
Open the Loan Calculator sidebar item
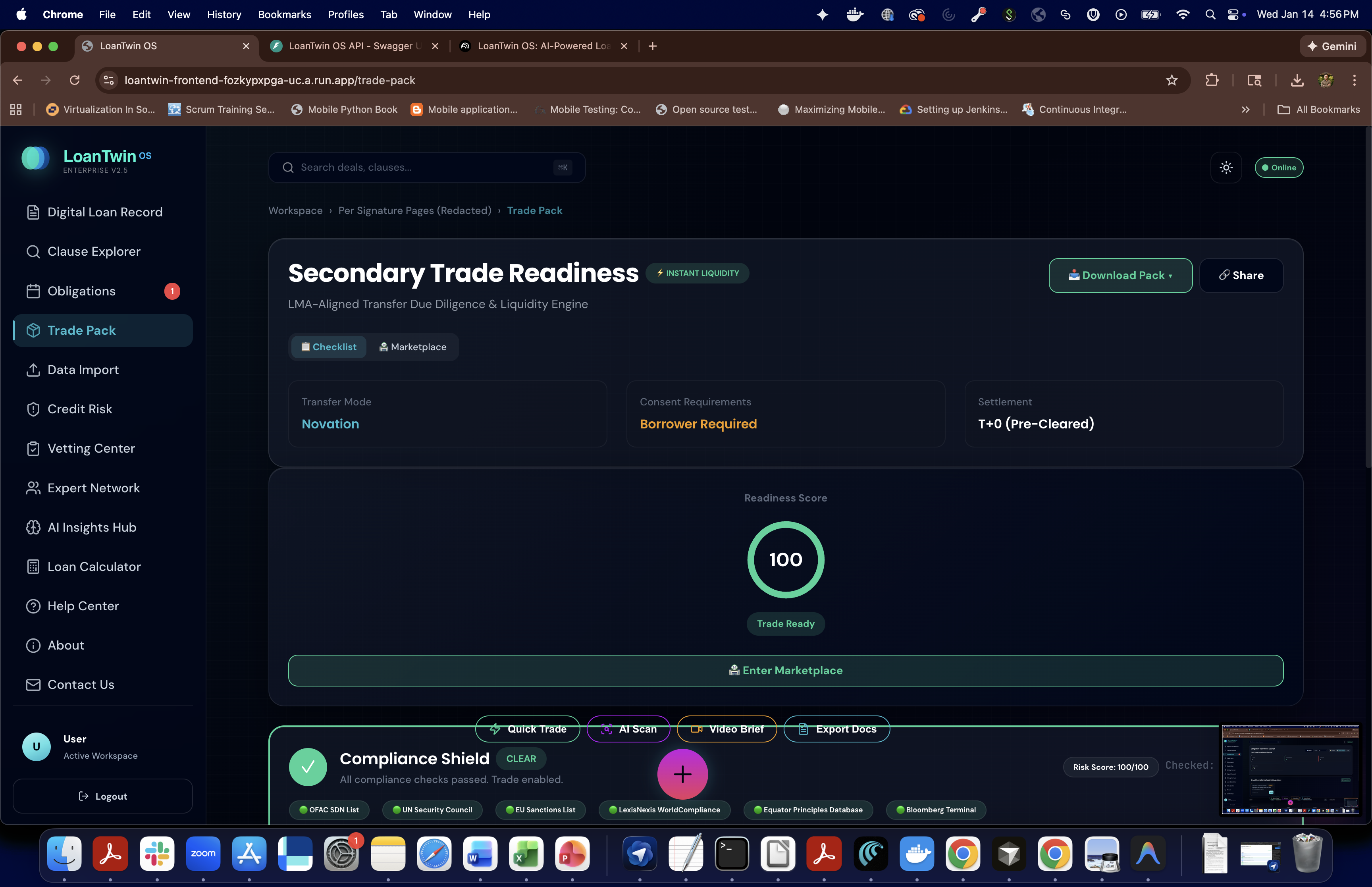(x=94, y=567)
